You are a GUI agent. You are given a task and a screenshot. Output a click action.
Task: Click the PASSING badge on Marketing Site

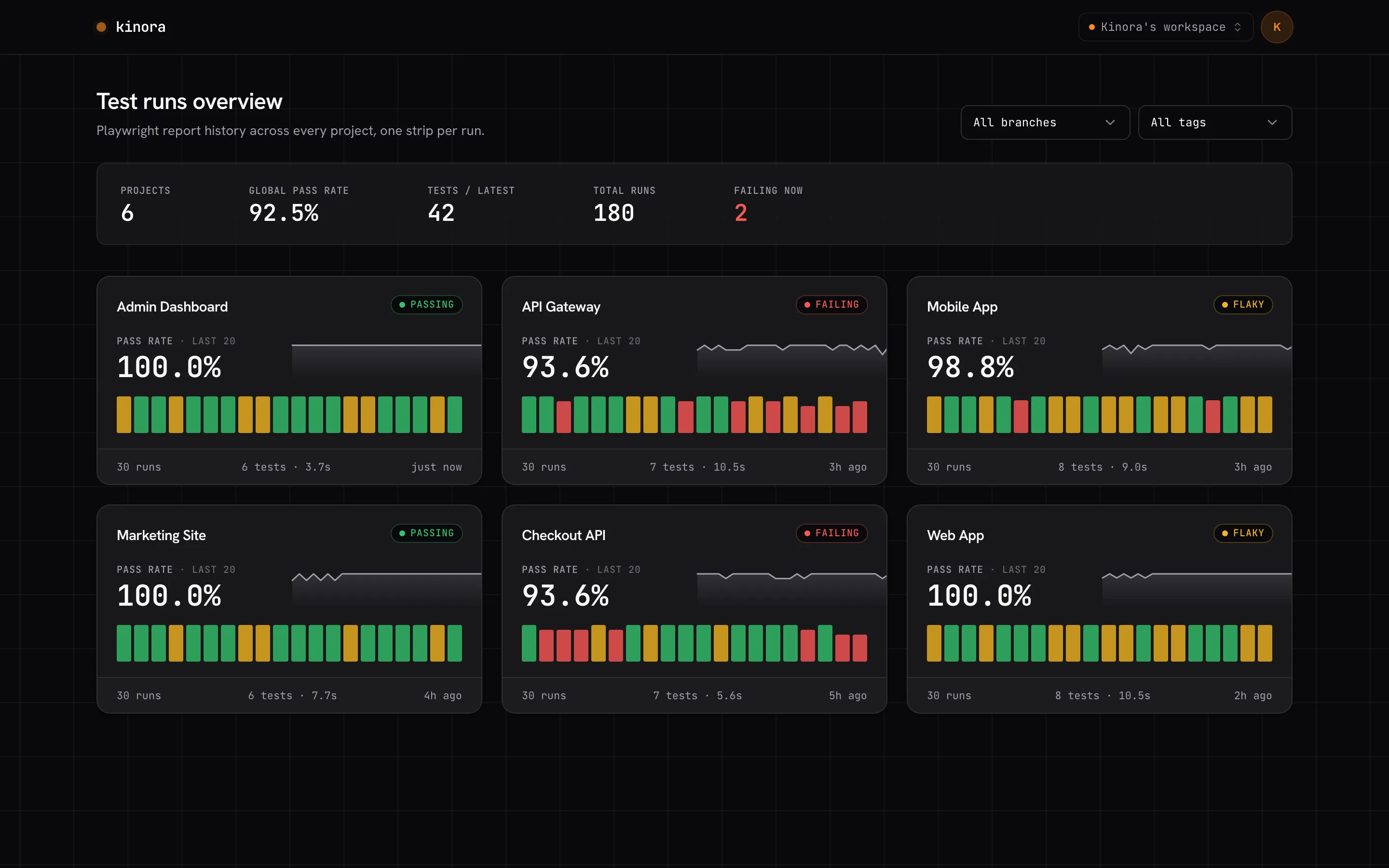[426, 533]
